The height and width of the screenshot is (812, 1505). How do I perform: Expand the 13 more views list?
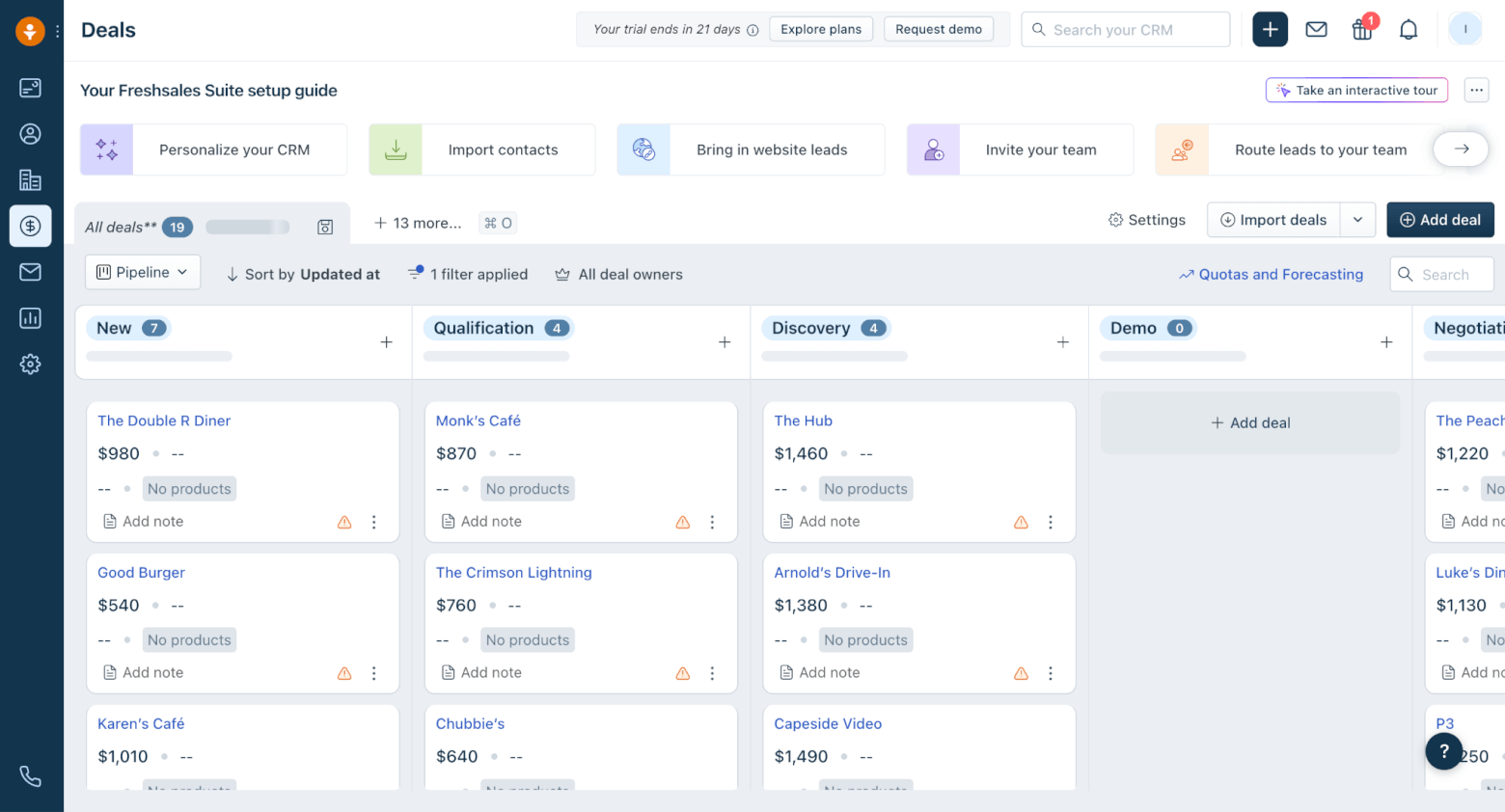(x=418, y=223)
